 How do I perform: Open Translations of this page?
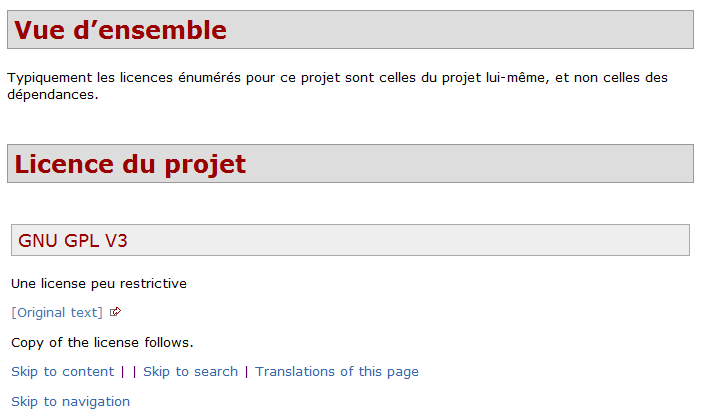tap(337, 372)
